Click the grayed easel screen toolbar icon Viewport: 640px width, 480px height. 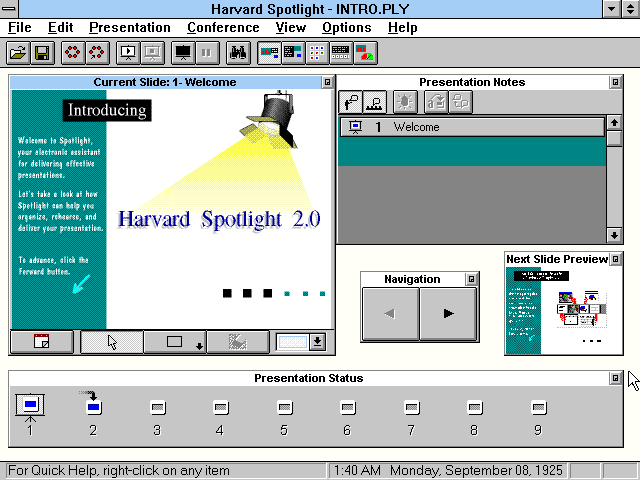[153, 53]
